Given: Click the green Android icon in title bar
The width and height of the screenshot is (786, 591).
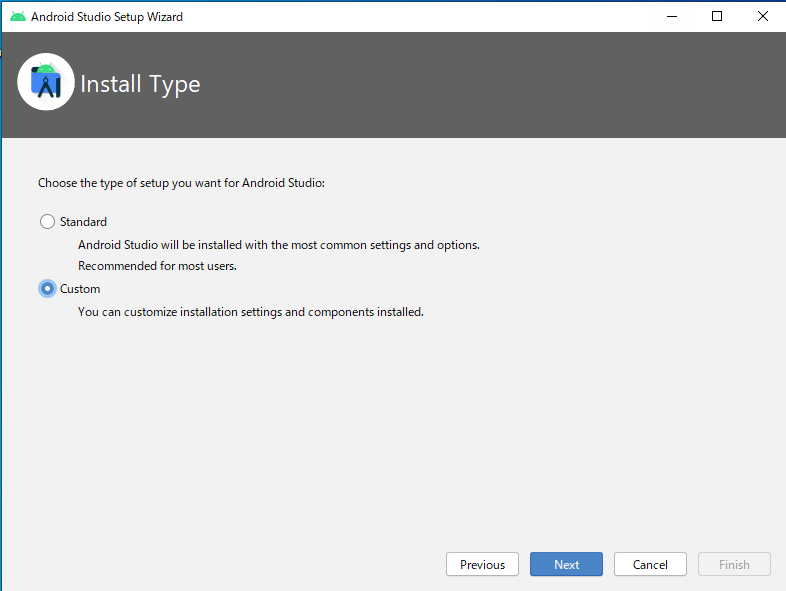Looking at the screenshot, I should (18, 17).
